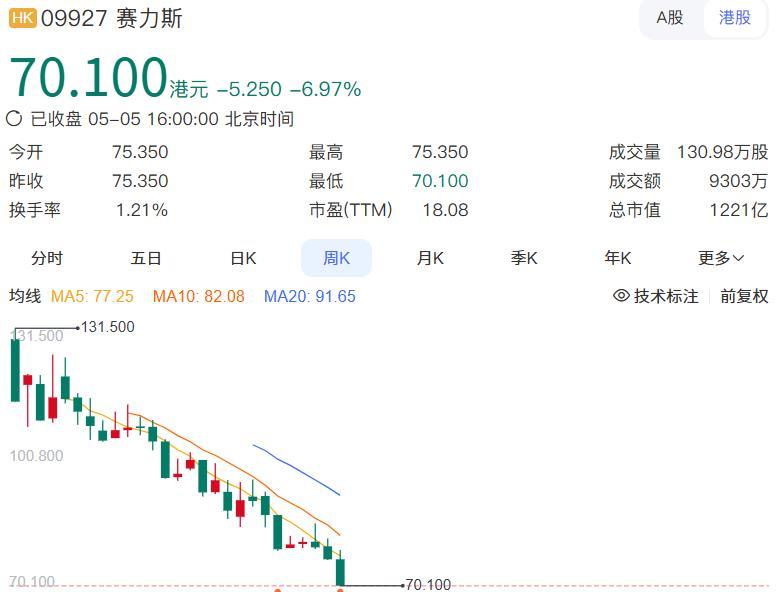Toggle the 技术标注 eye icon

[621, 296]
